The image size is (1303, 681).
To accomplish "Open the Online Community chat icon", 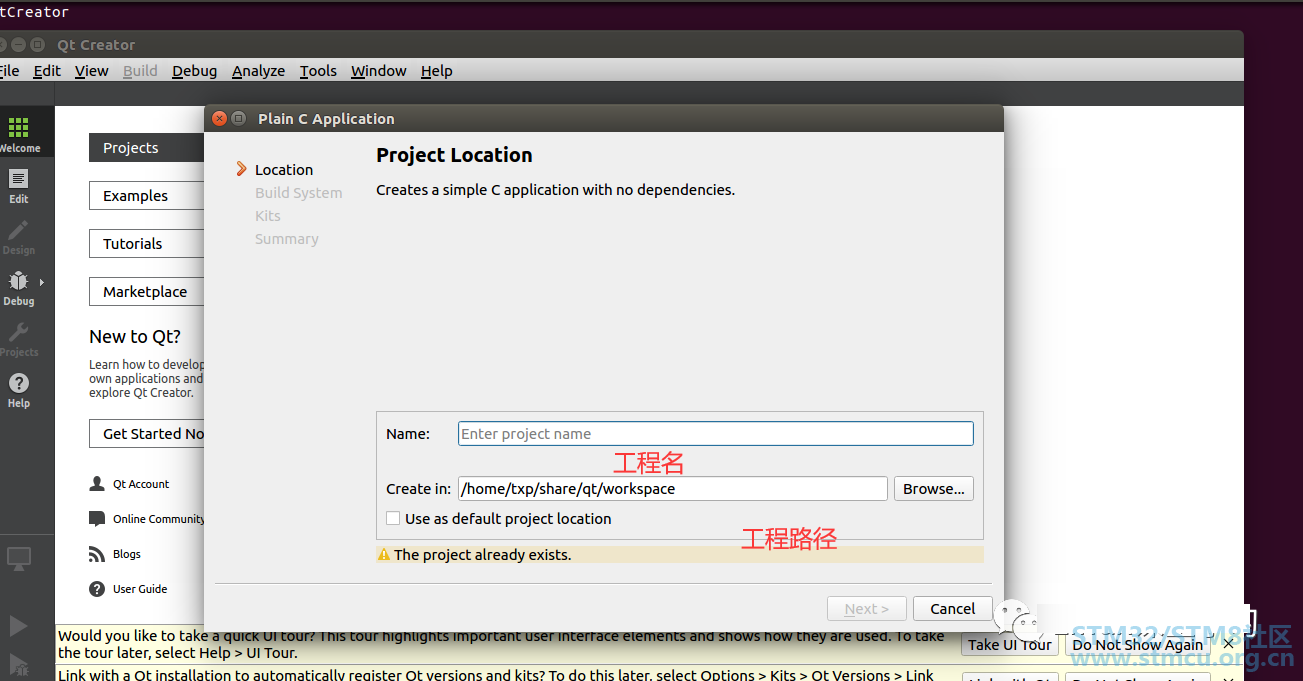I will [97, 519].
